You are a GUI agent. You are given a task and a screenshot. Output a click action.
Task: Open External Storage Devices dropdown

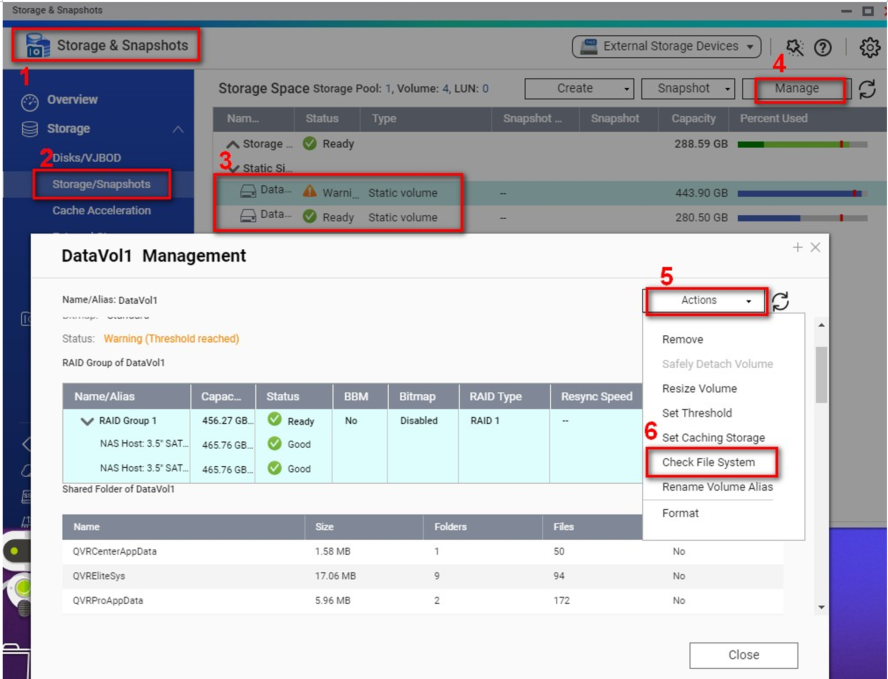pos(666,46)
